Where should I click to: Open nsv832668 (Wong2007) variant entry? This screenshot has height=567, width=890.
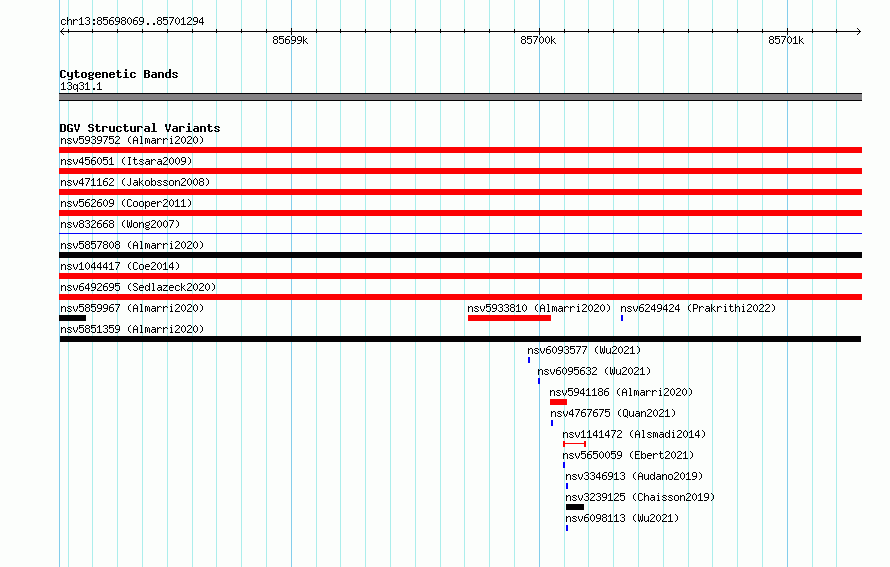pos(120,224)
